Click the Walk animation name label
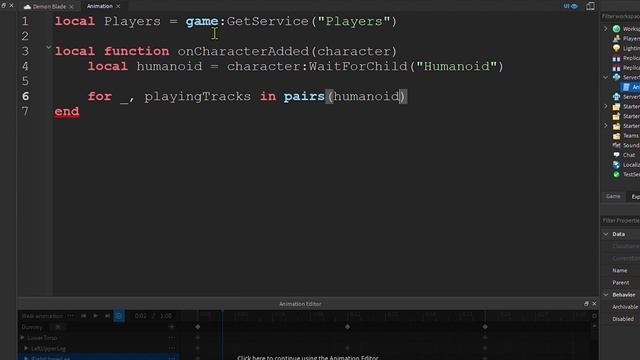640x360 pixels. [x=42, y=316]
